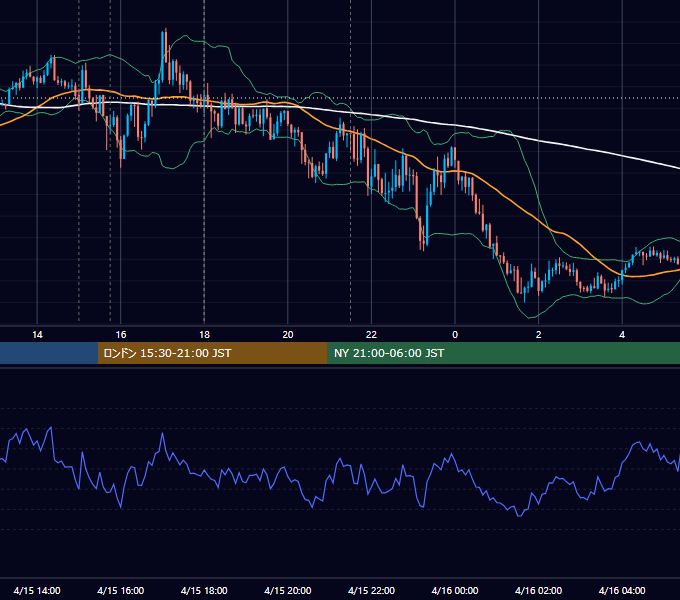Click the 4/15 18:00 date label
The height and width of the screenshot is (600, 680).
pos(204,590)
